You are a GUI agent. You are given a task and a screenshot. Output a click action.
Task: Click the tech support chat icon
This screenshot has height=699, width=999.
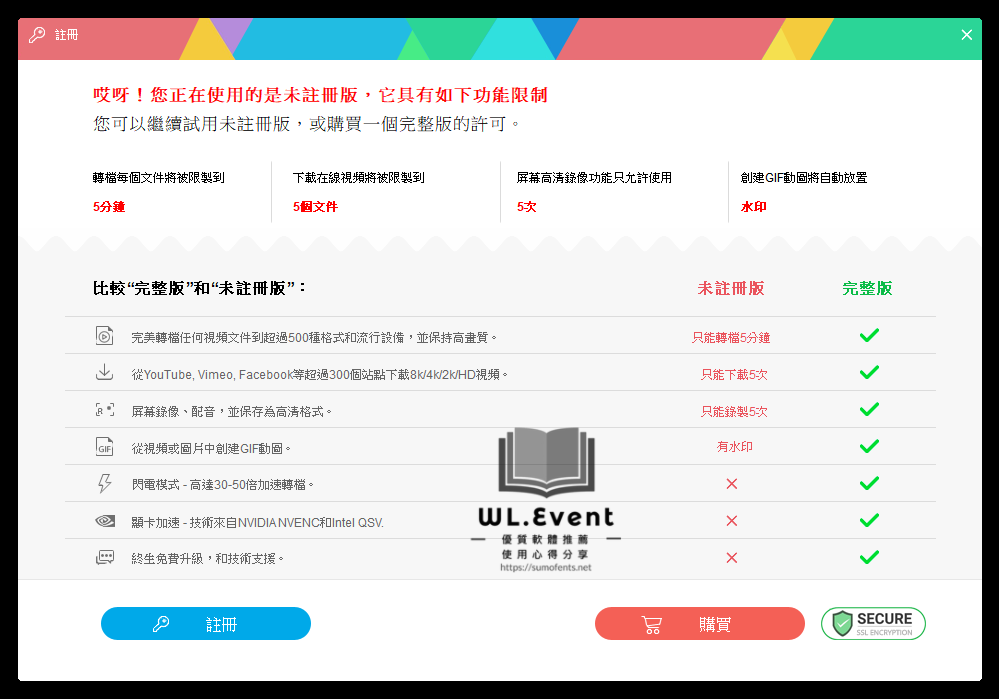[104, 558]
